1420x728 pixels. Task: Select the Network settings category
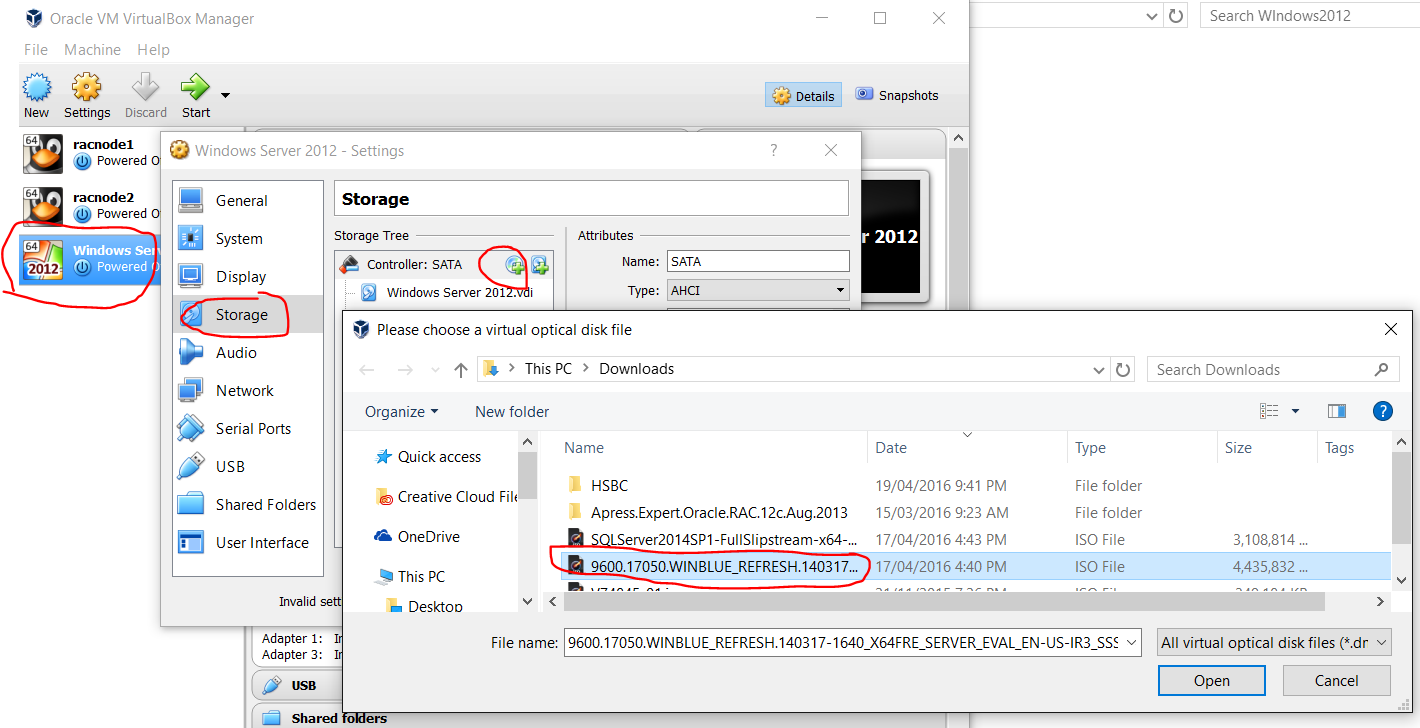(244, 391)
